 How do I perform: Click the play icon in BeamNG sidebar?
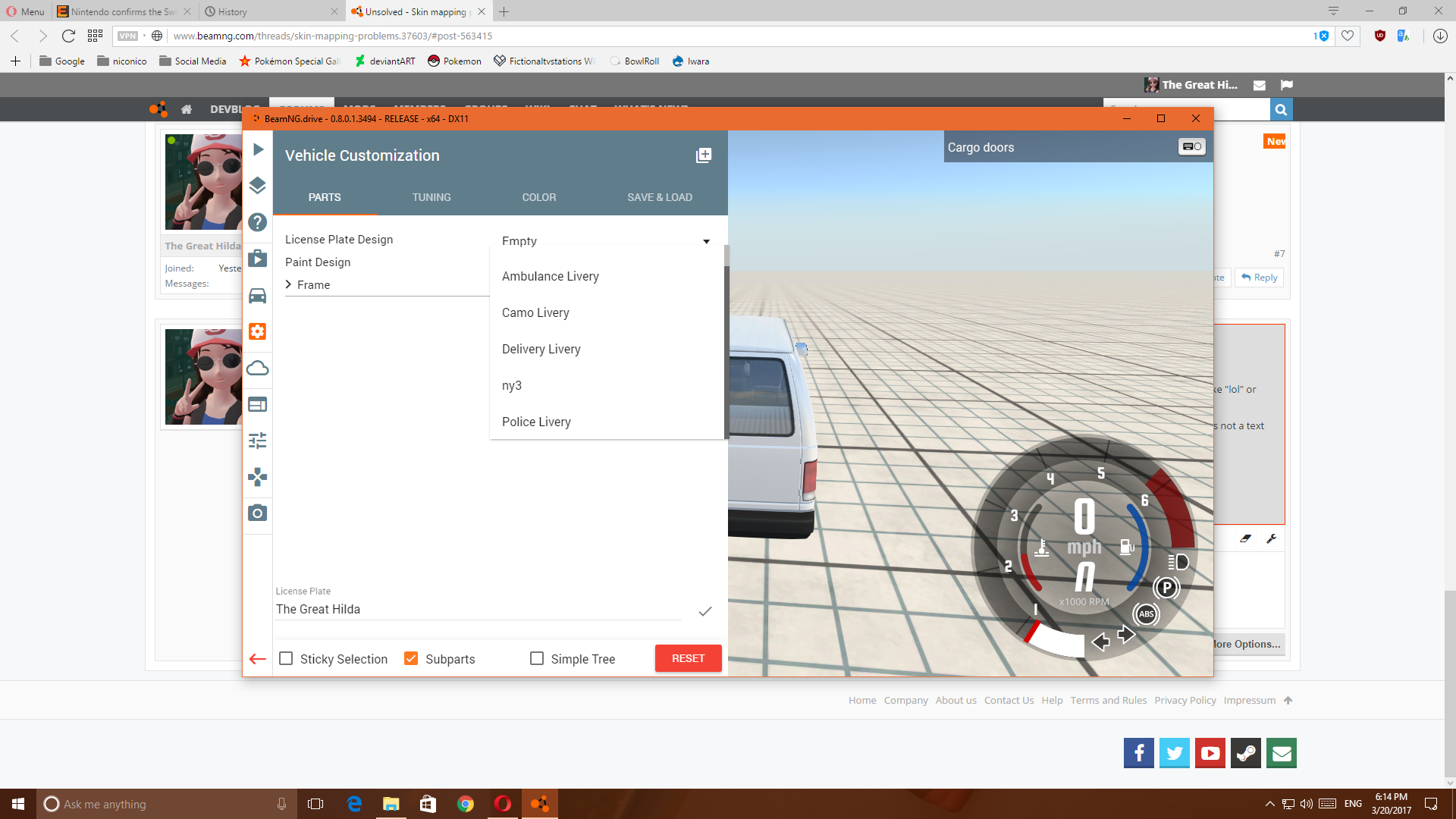[258, 149]
